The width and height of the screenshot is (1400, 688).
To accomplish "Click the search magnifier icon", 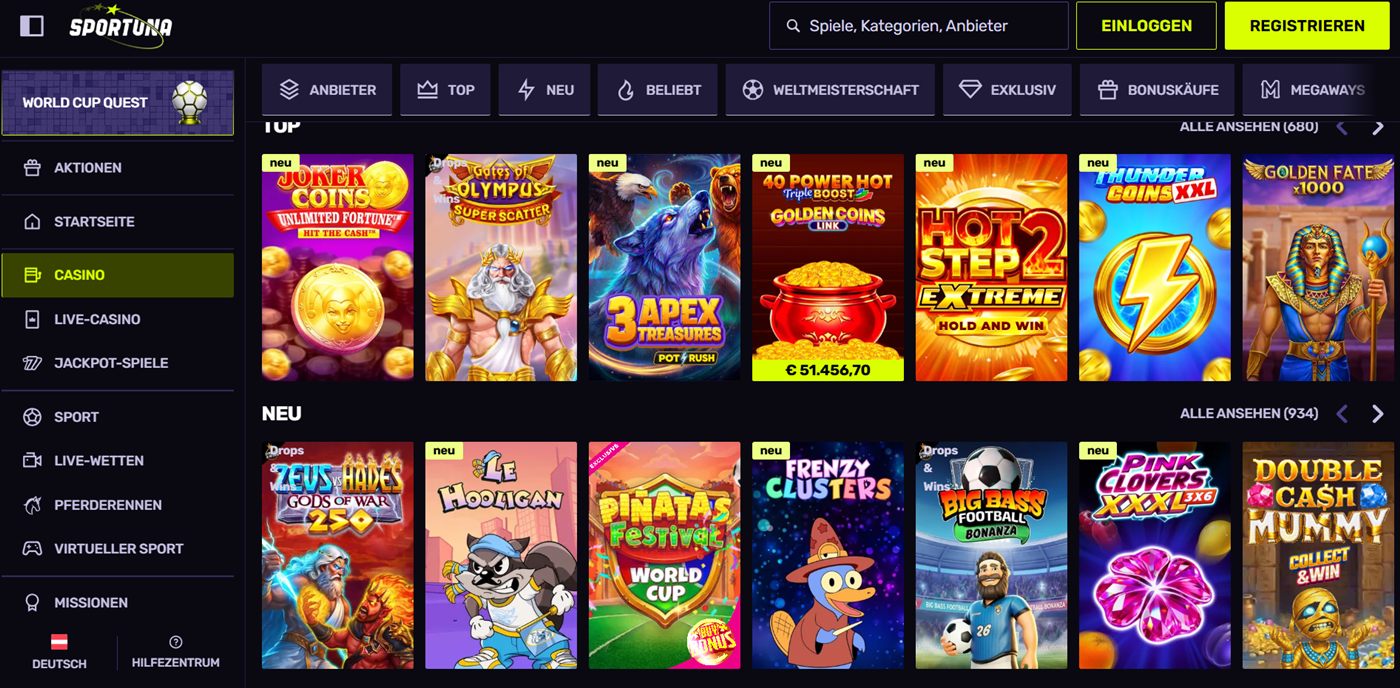I will pyautogui.click(x=794, y=26).
